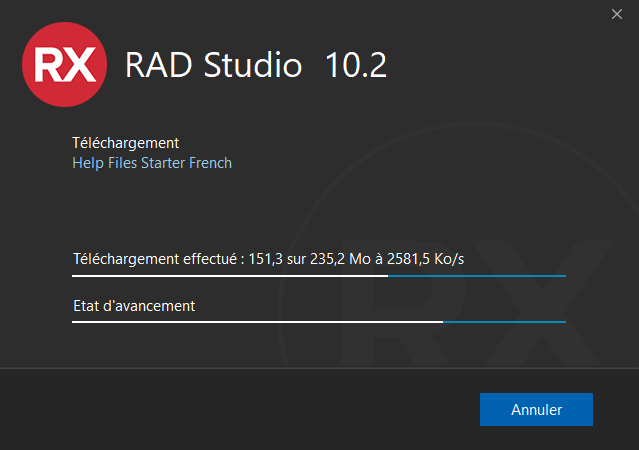Click the white filled part of the Etat d'avancement bar
This screenshot has width=639, height=450.
[x=257, y=322]
